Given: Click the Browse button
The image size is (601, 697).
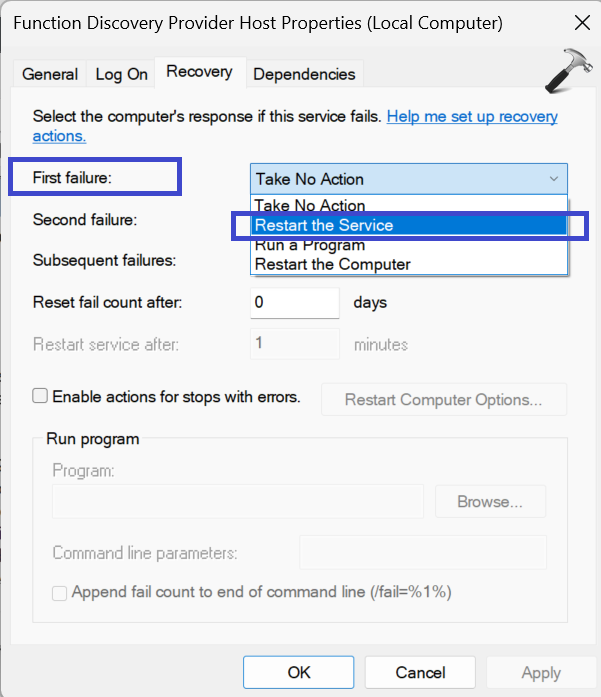Looking at the screenshot, I should click(491, 501).
